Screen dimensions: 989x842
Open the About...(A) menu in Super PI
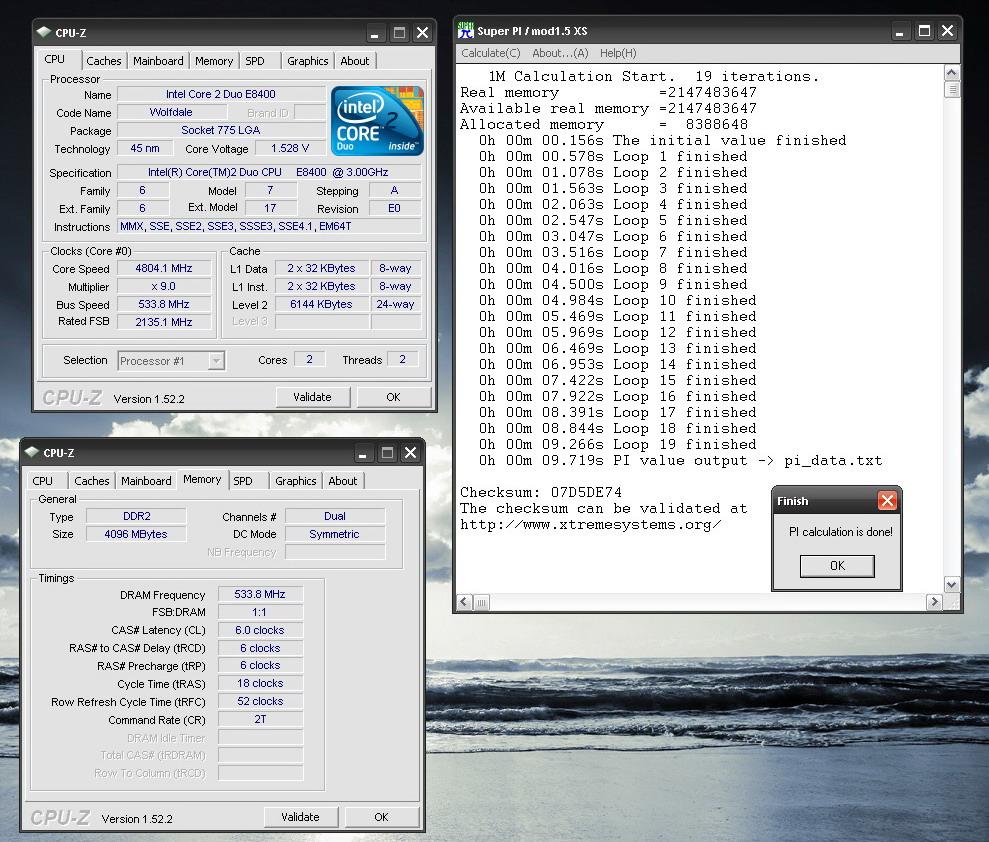560,53
